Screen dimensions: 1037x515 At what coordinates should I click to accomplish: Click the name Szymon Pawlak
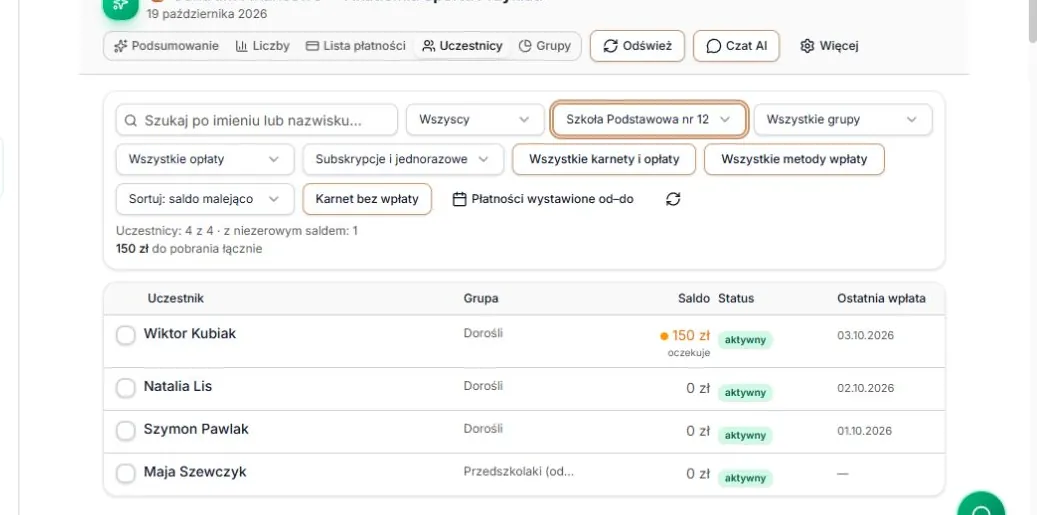pyautogui.click(x=196, y=430)
